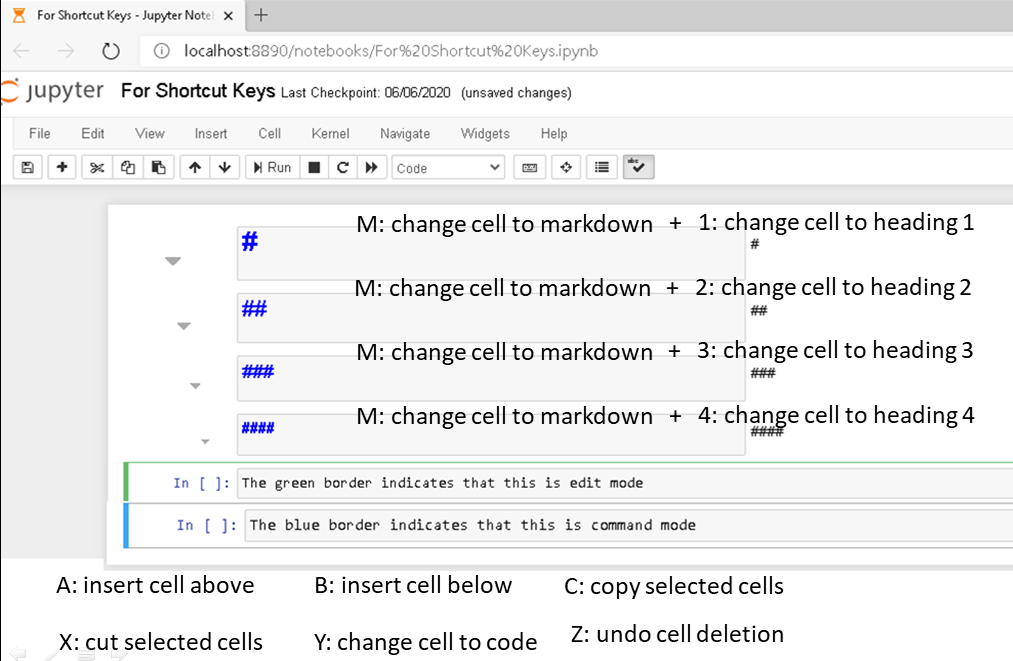Open the command palette keyboard icon
The image size is (1013, 661).
pos(529,167)
